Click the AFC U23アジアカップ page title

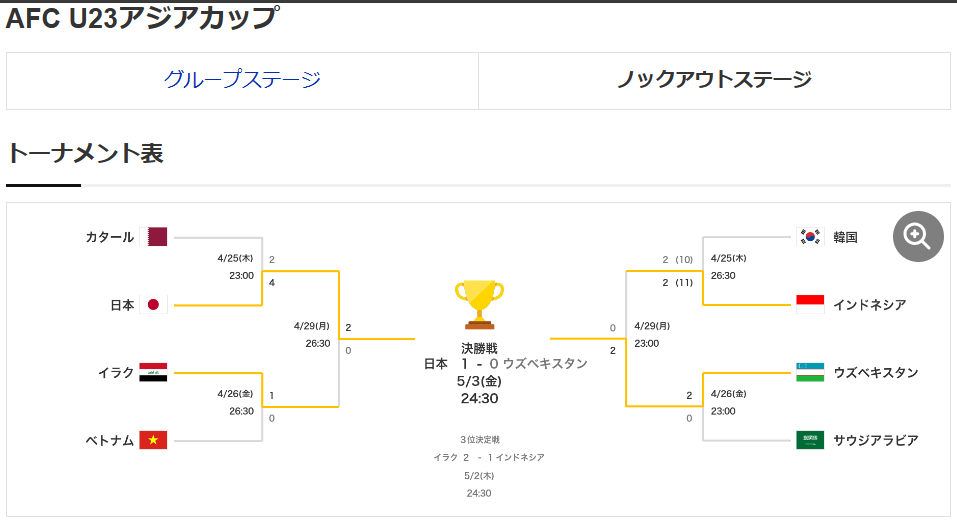pyautogui.click(x=142, y=18)
